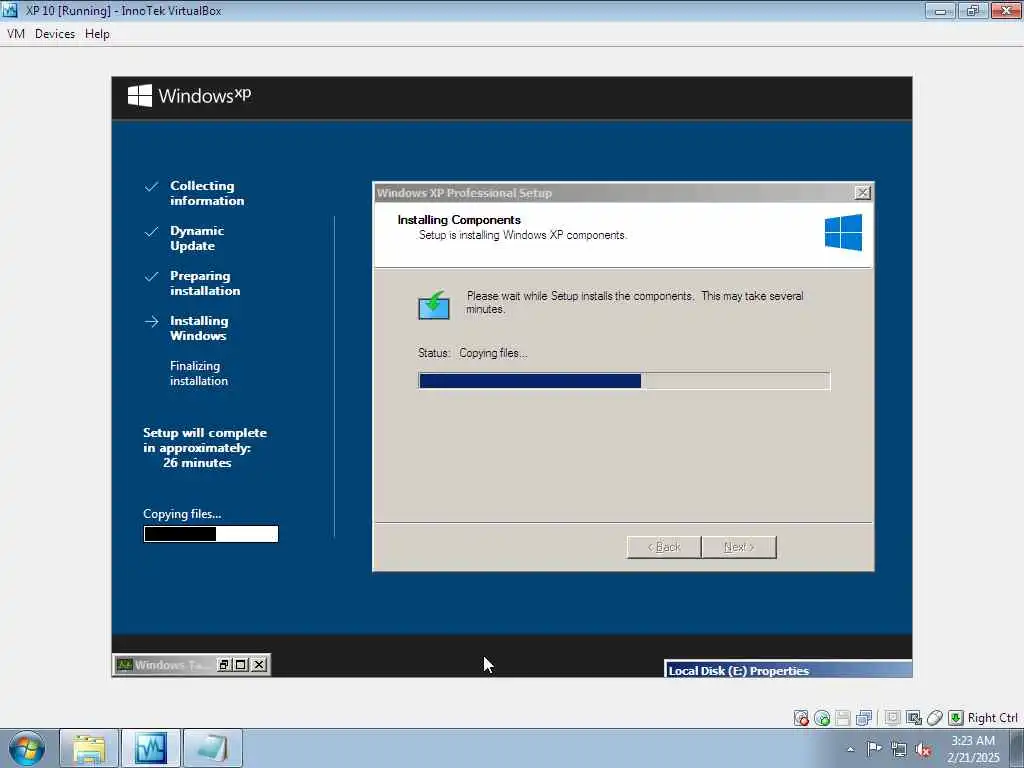Click the 'Status: Copying files...' text
Image resolution: width=1024 pixels, height=768 pixels.
(473, 353)
